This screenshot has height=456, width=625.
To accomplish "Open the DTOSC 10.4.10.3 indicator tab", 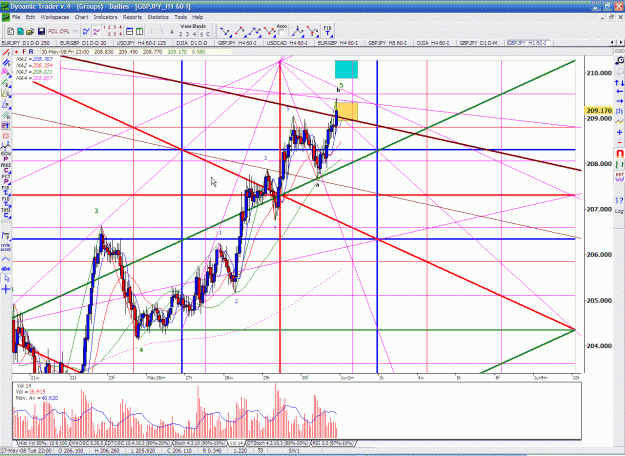I will (139, 443).
